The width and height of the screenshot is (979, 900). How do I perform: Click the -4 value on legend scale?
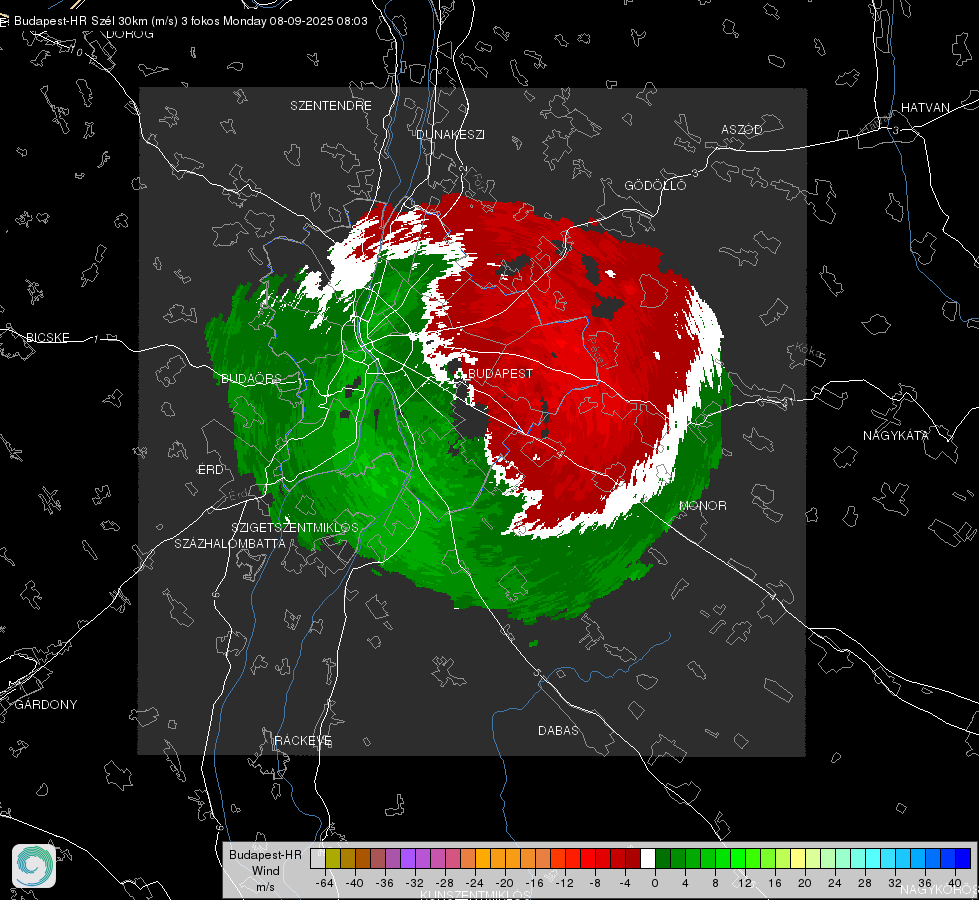[624, 883]
